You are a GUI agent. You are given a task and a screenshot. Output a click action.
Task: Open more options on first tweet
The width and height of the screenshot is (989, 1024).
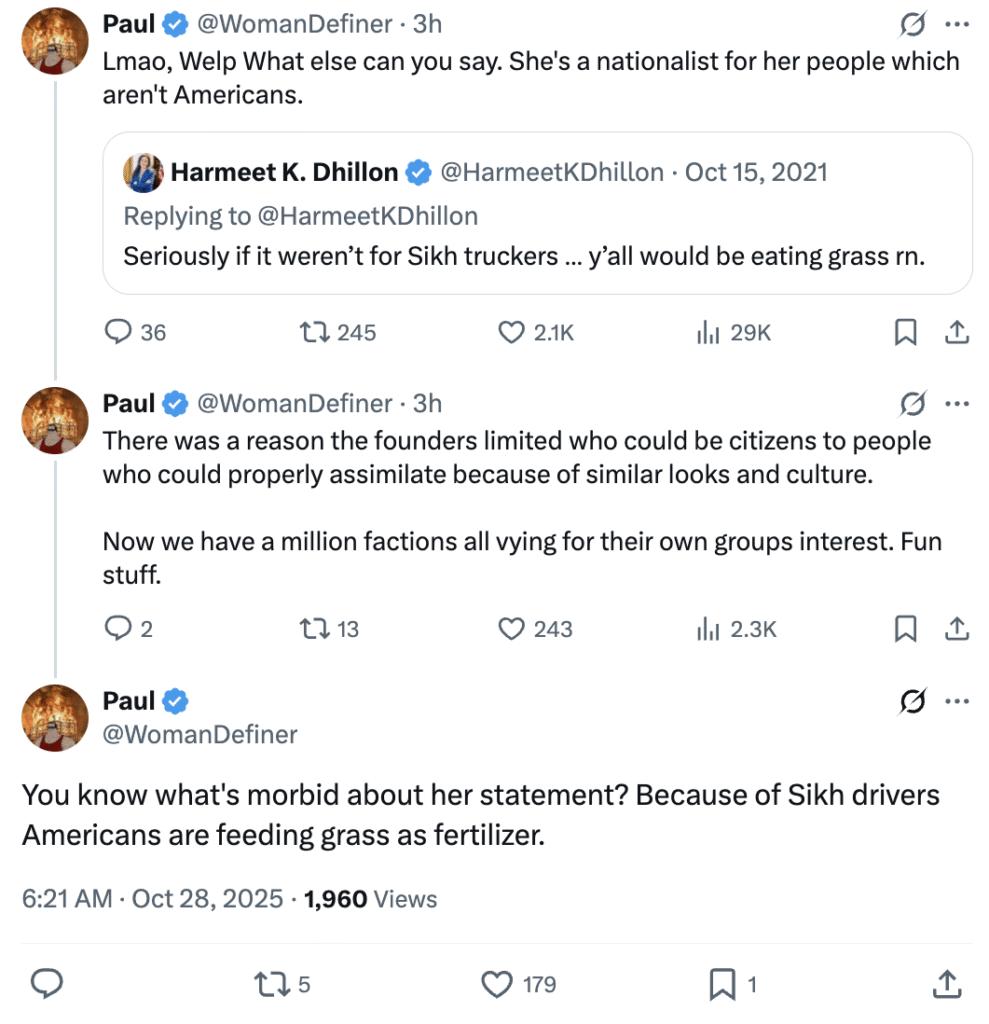point(957,24)
